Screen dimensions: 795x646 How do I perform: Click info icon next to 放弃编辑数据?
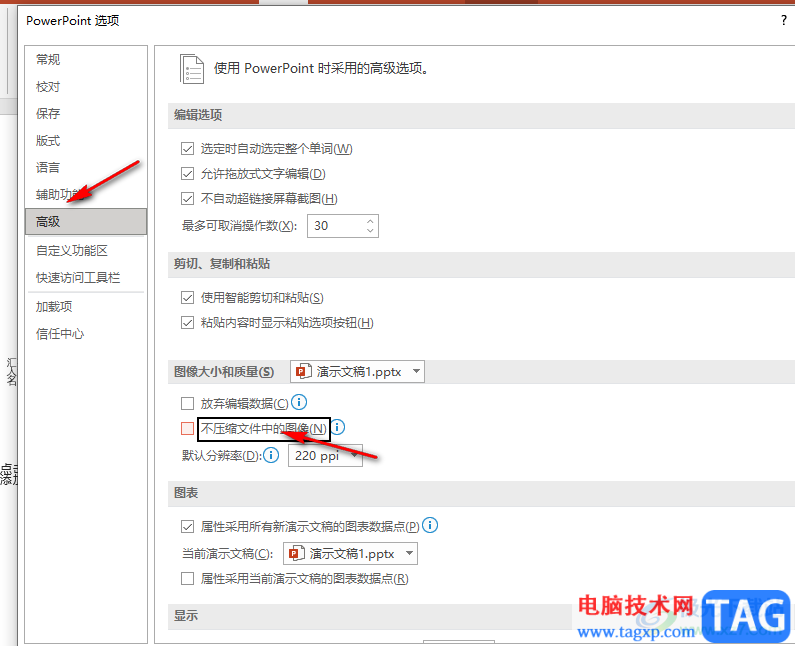(x=299, y=403)
